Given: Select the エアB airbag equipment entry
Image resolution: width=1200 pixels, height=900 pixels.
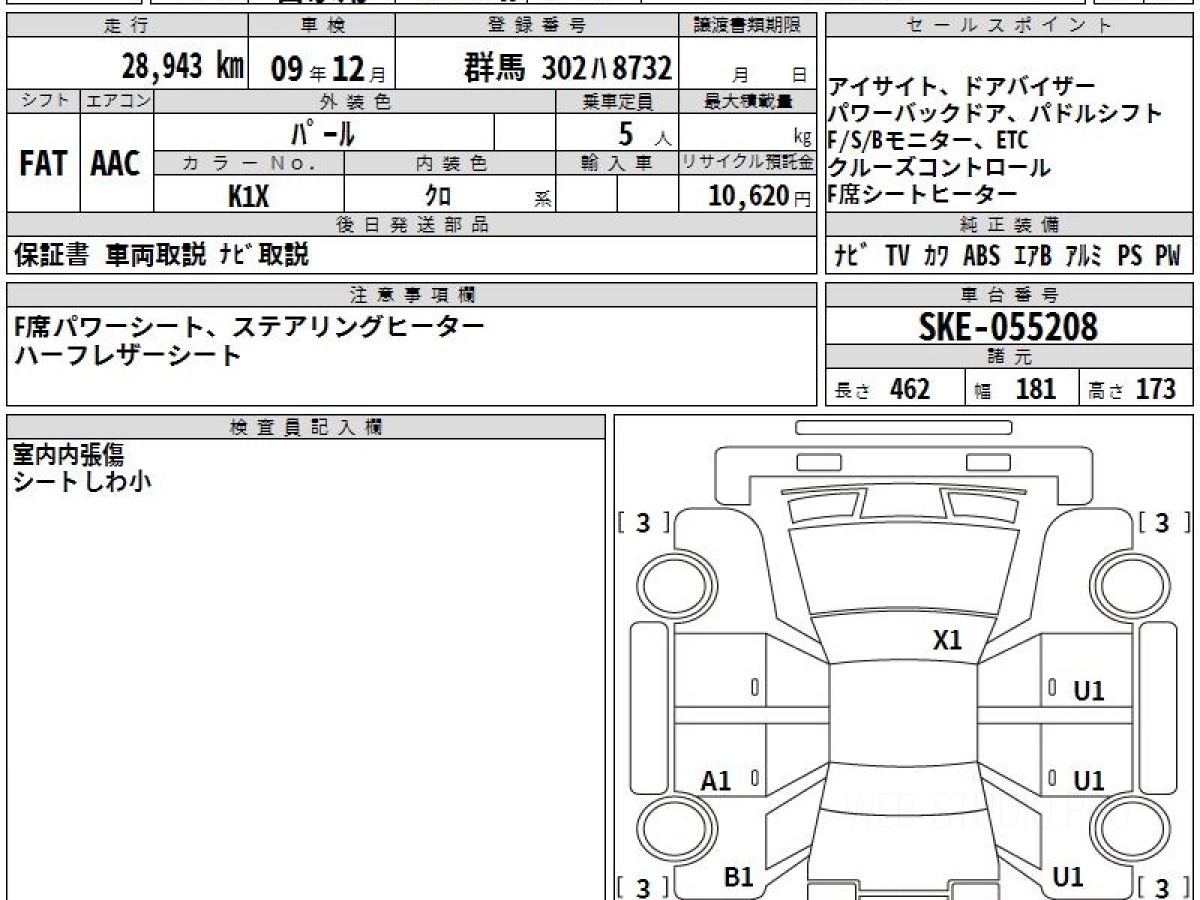Looking at the screenshot, I should coord(1032,256).
